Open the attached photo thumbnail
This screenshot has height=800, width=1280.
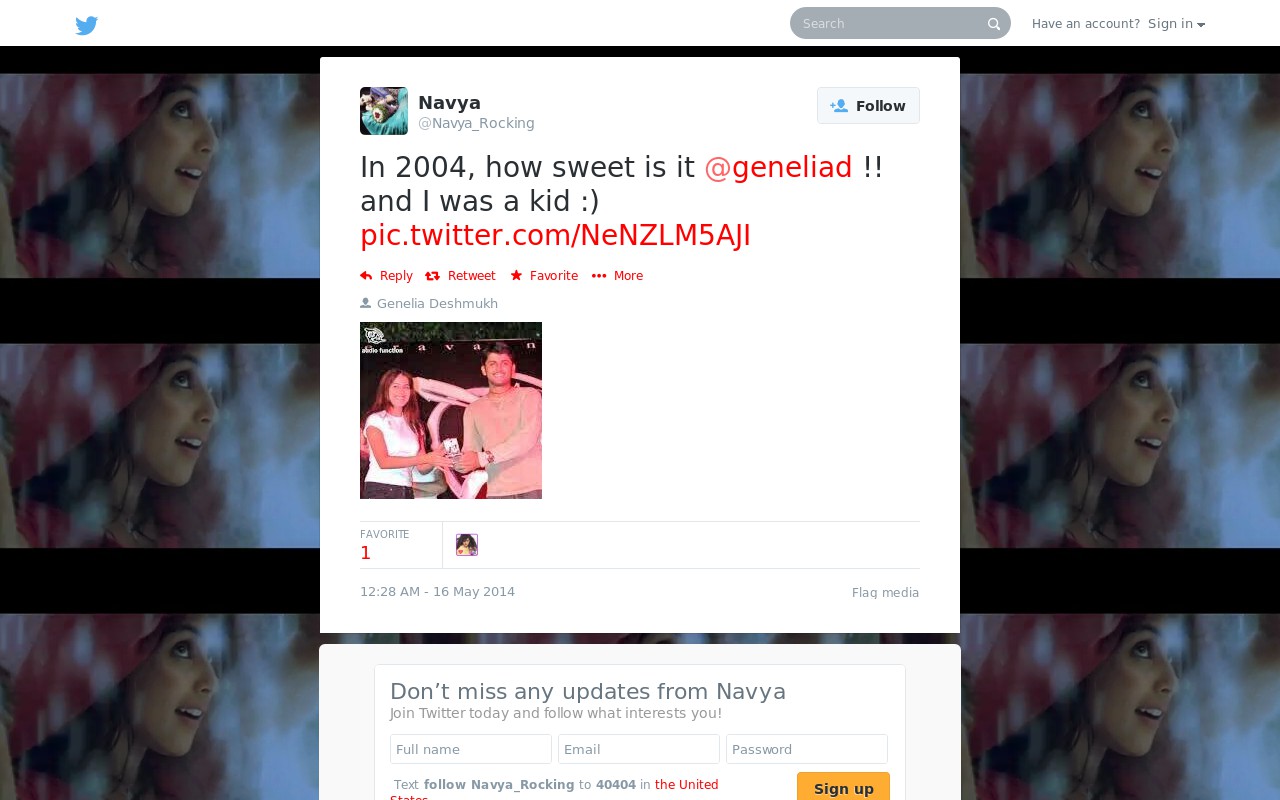click(x=451, y=410)
